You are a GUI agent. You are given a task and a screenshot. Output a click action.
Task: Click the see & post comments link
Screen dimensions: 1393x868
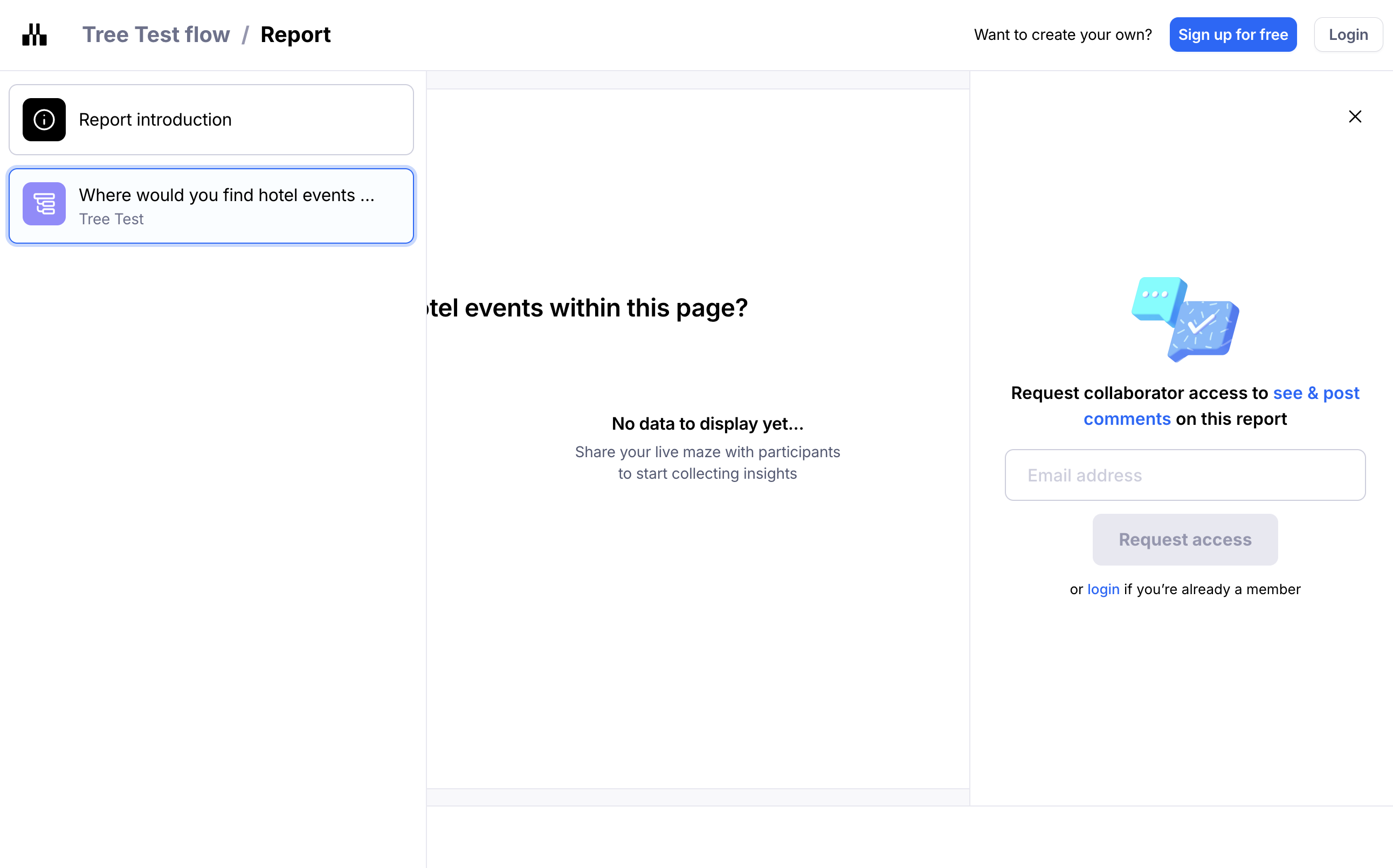(x=1315, y=393)
